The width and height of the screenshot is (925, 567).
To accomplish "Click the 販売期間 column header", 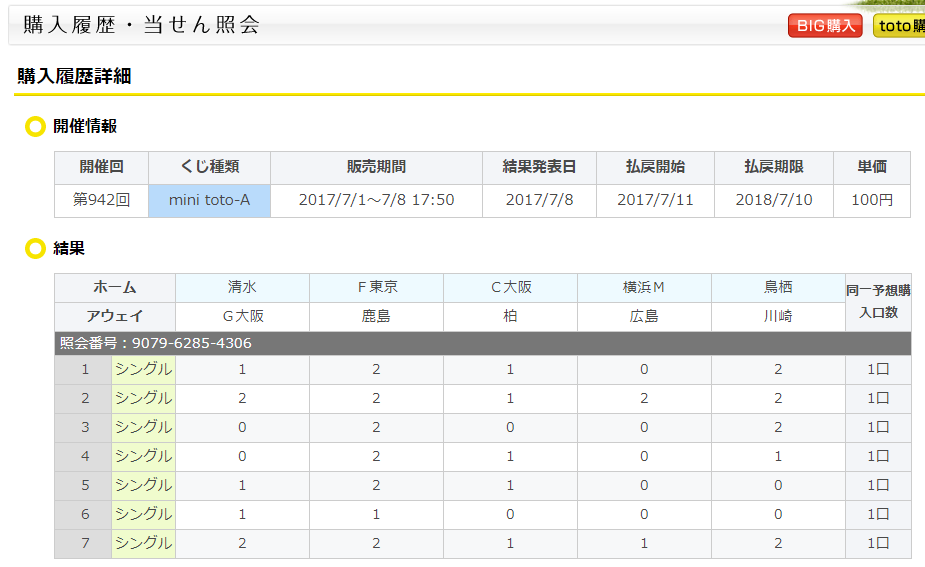I will tap(376, 168).
